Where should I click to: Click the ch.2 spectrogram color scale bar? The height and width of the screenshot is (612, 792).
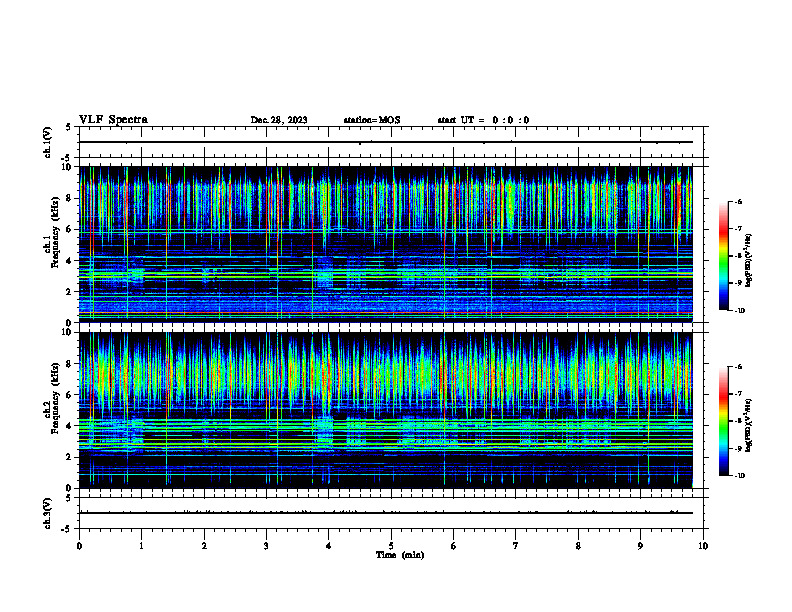(x=723, y=421)
